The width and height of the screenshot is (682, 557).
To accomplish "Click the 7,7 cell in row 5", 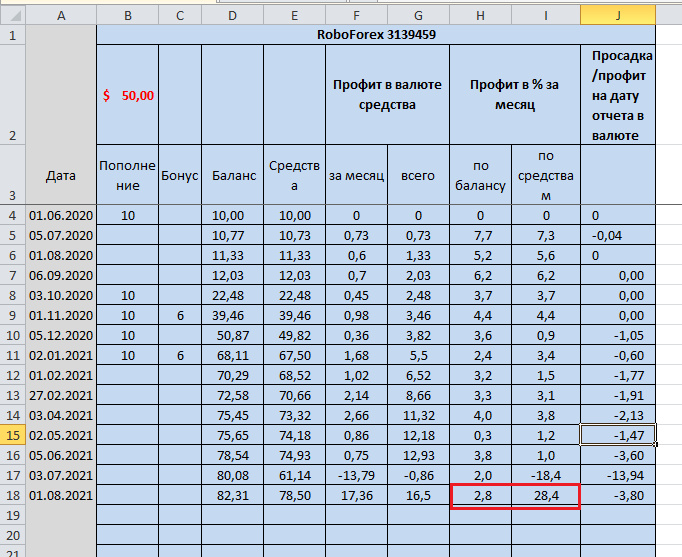I will point(480,235).
